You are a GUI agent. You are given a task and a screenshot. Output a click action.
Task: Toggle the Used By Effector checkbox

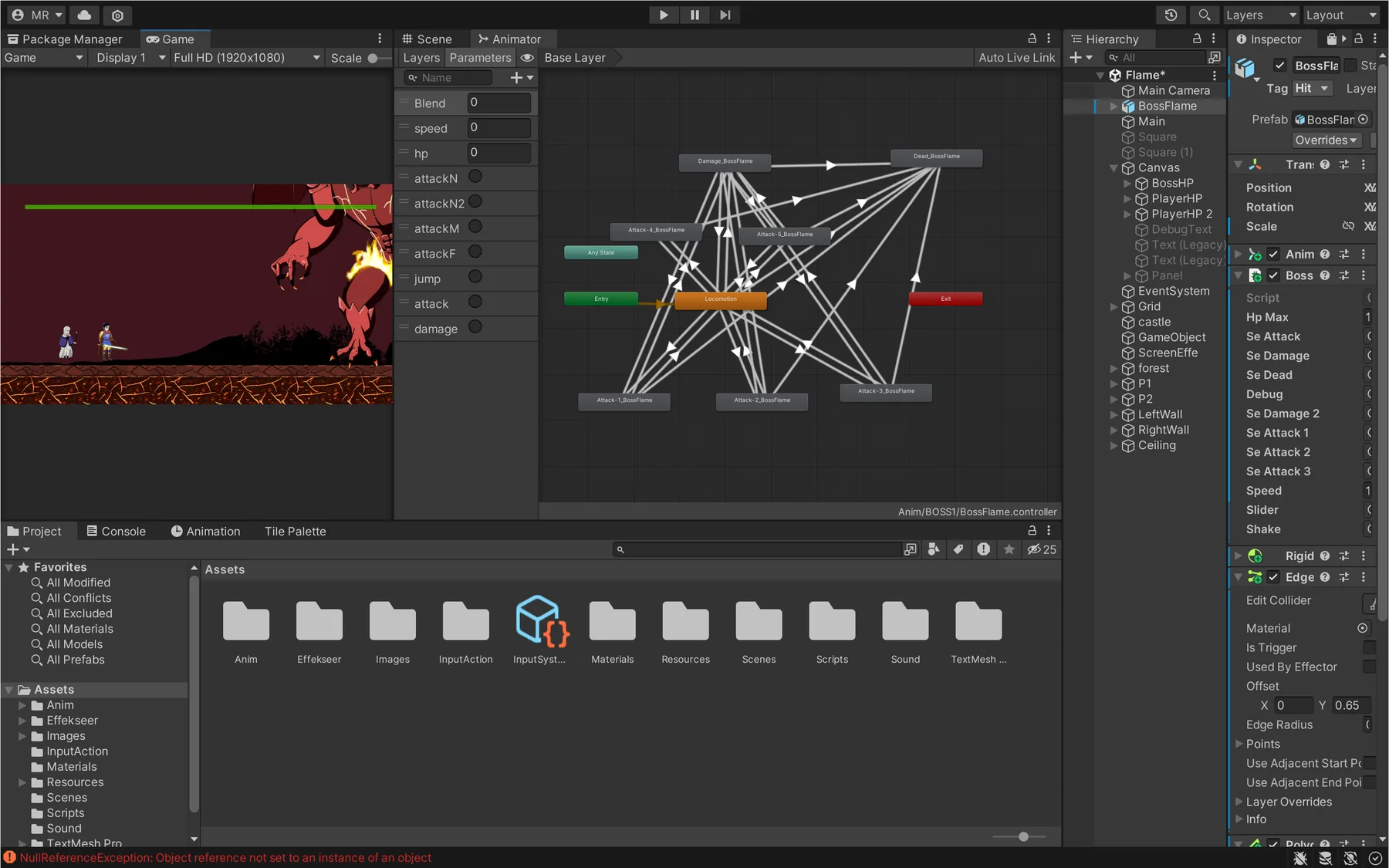(1369, 667)
